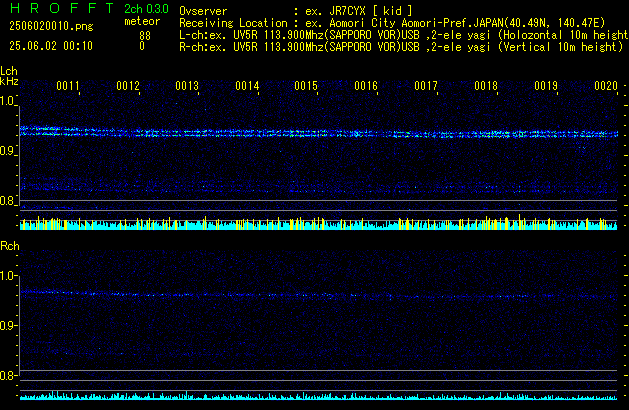
Task: Click the Lch 0.9 kHz axis label
Action: [7, 151]
